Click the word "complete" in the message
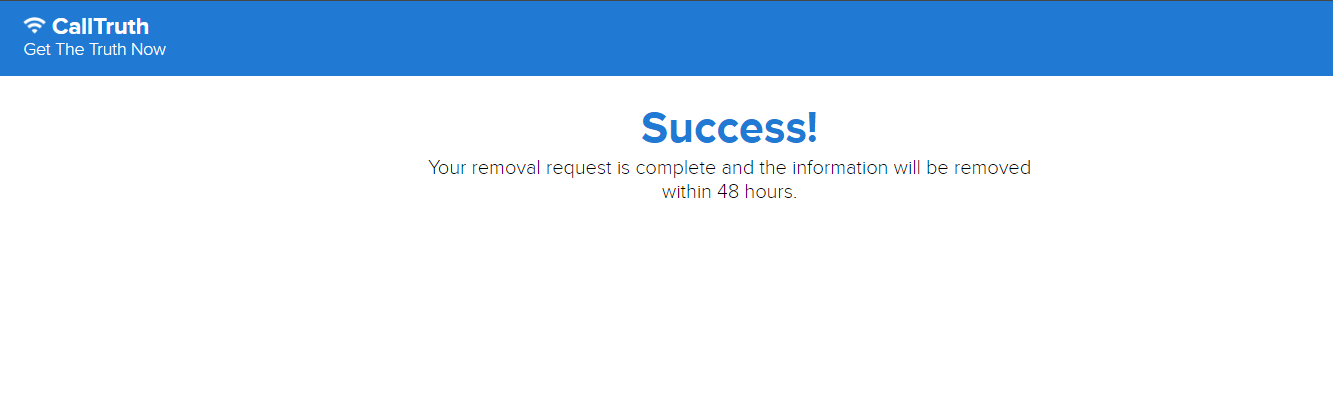Image resolution: width=1333 pixels, height=419 pixels. coord(675,169)
